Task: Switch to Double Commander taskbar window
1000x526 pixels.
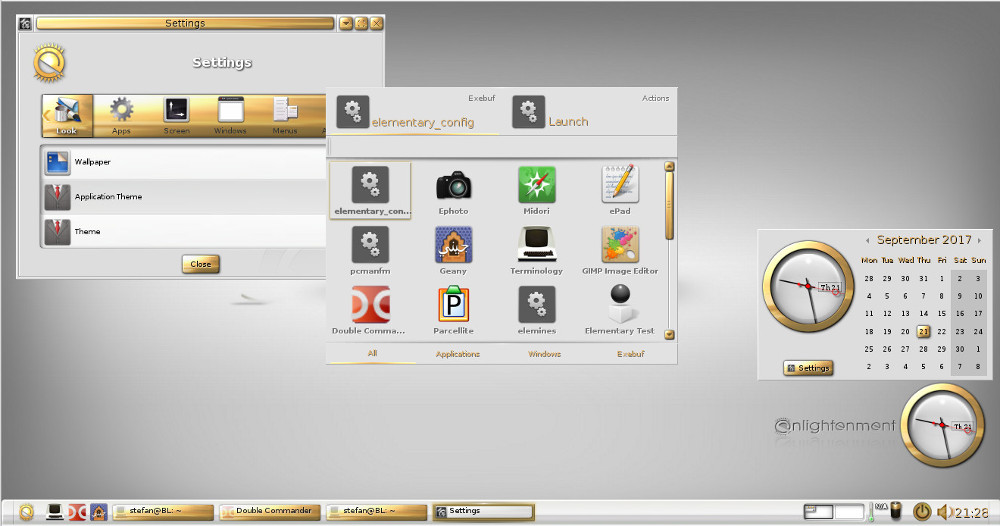Action: 270,511
